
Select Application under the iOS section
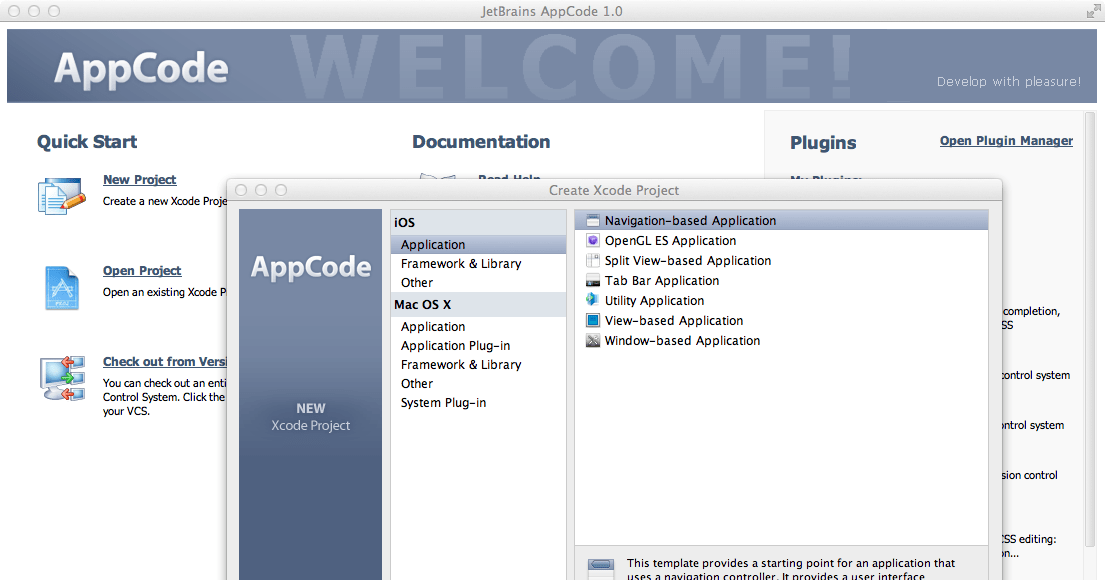click(x=433, y=244)
